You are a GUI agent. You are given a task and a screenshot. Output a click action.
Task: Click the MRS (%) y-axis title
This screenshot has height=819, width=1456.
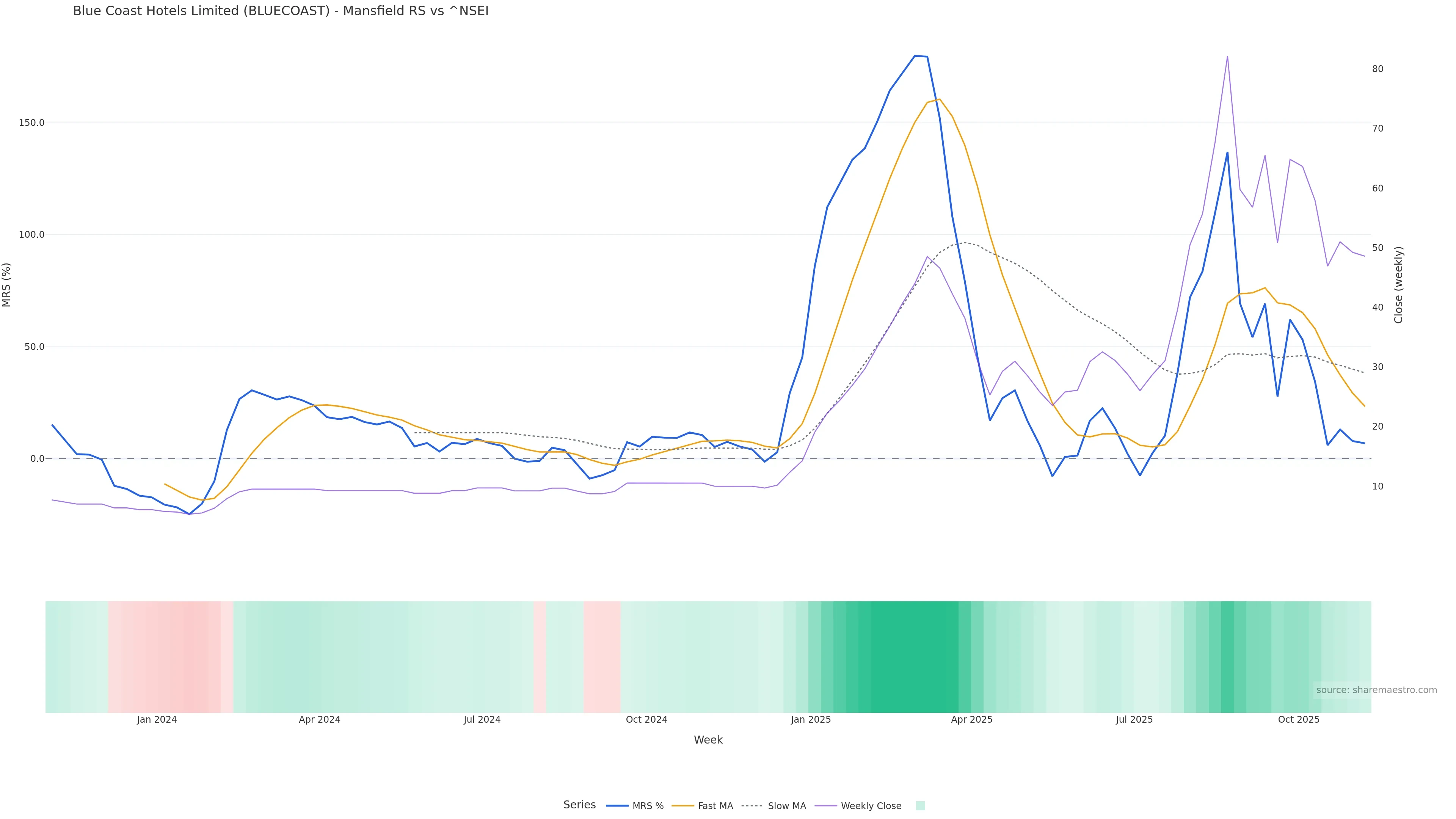(x=7, y=285)
